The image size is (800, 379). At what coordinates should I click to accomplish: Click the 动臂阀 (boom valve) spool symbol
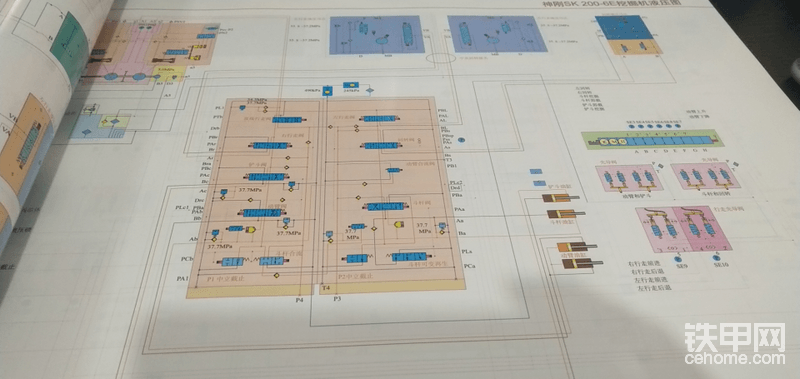(x=262, y=213)
